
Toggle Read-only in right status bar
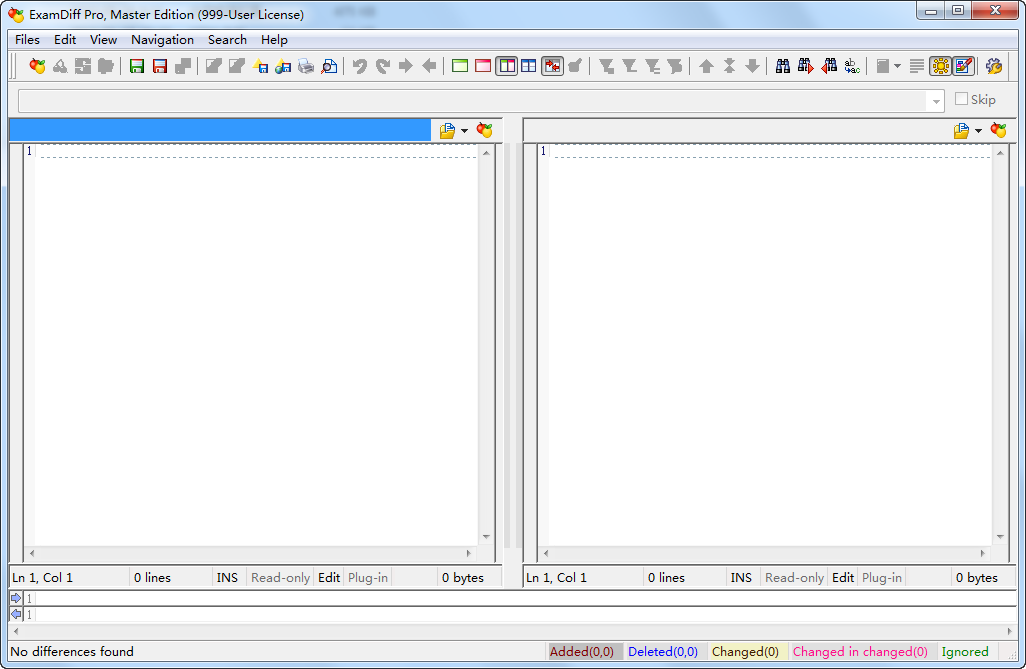tap(794, 577)
